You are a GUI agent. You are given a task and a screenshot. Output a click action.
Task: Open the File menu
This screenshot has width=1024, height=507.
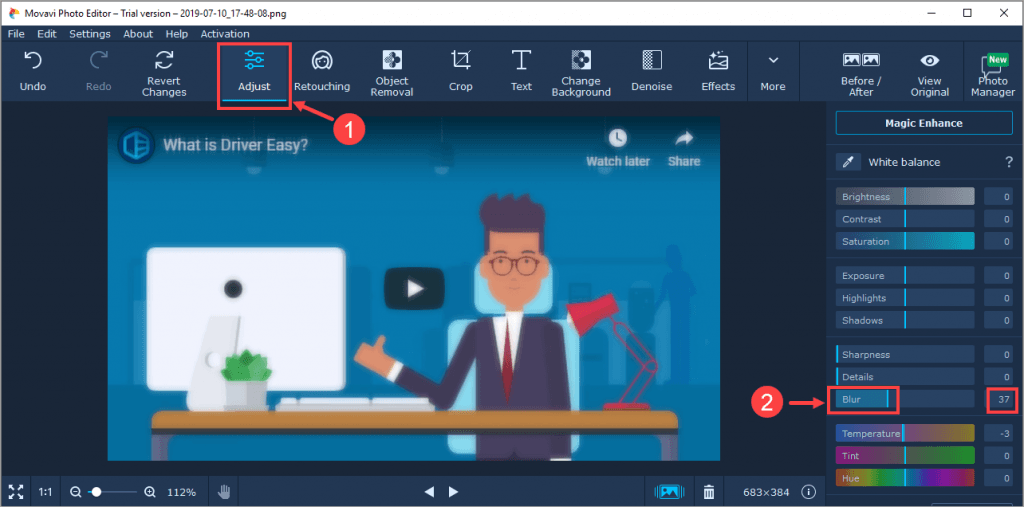coord(16,34)
